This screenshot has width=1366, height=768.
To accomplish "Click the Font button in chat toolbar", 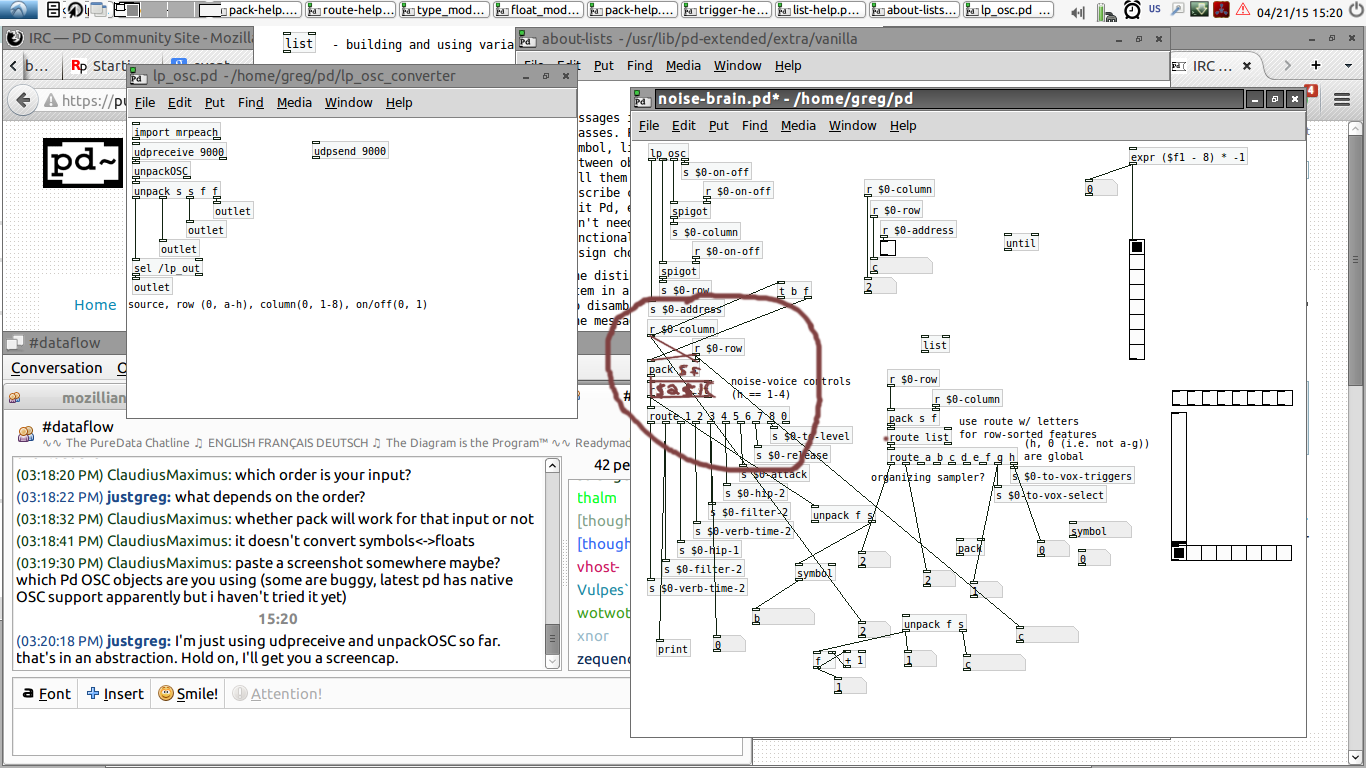I will (46, 693).
